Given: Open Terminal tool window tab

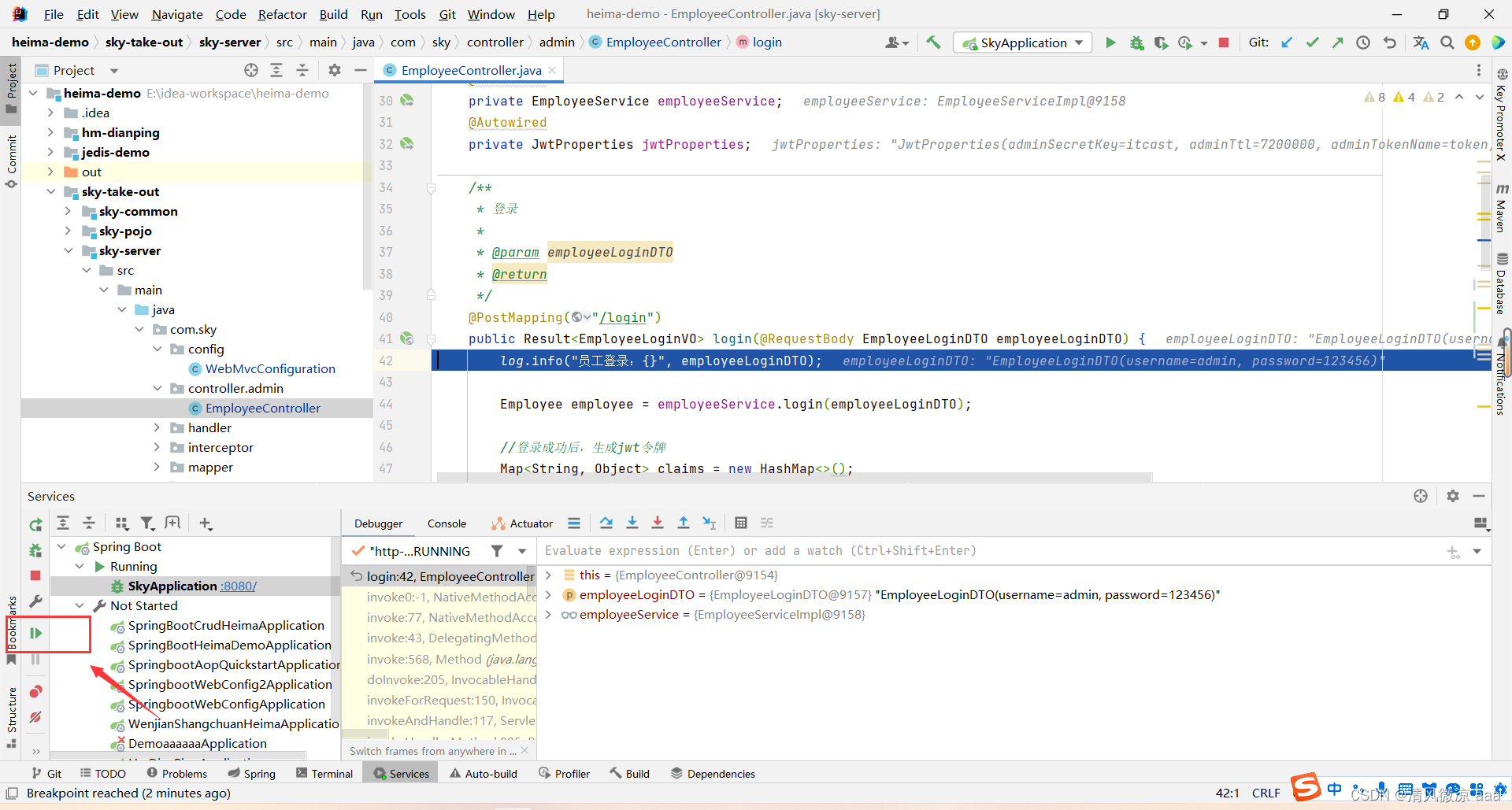Looking at the screenshot, I should (324, 774).
